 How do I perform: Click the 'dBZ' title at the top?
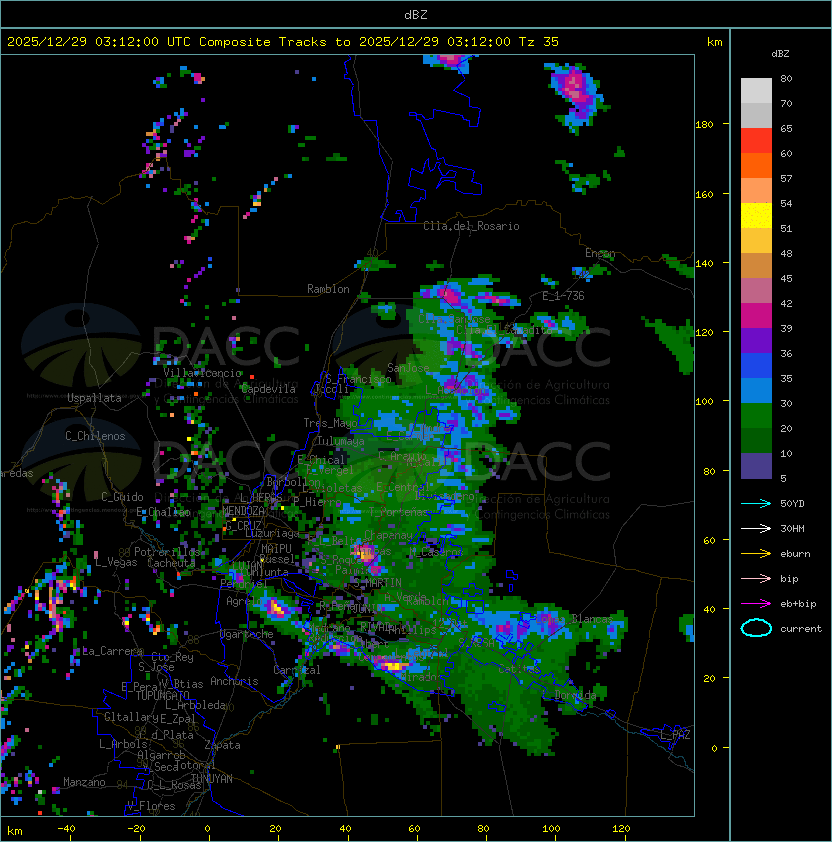click(416, 15)
